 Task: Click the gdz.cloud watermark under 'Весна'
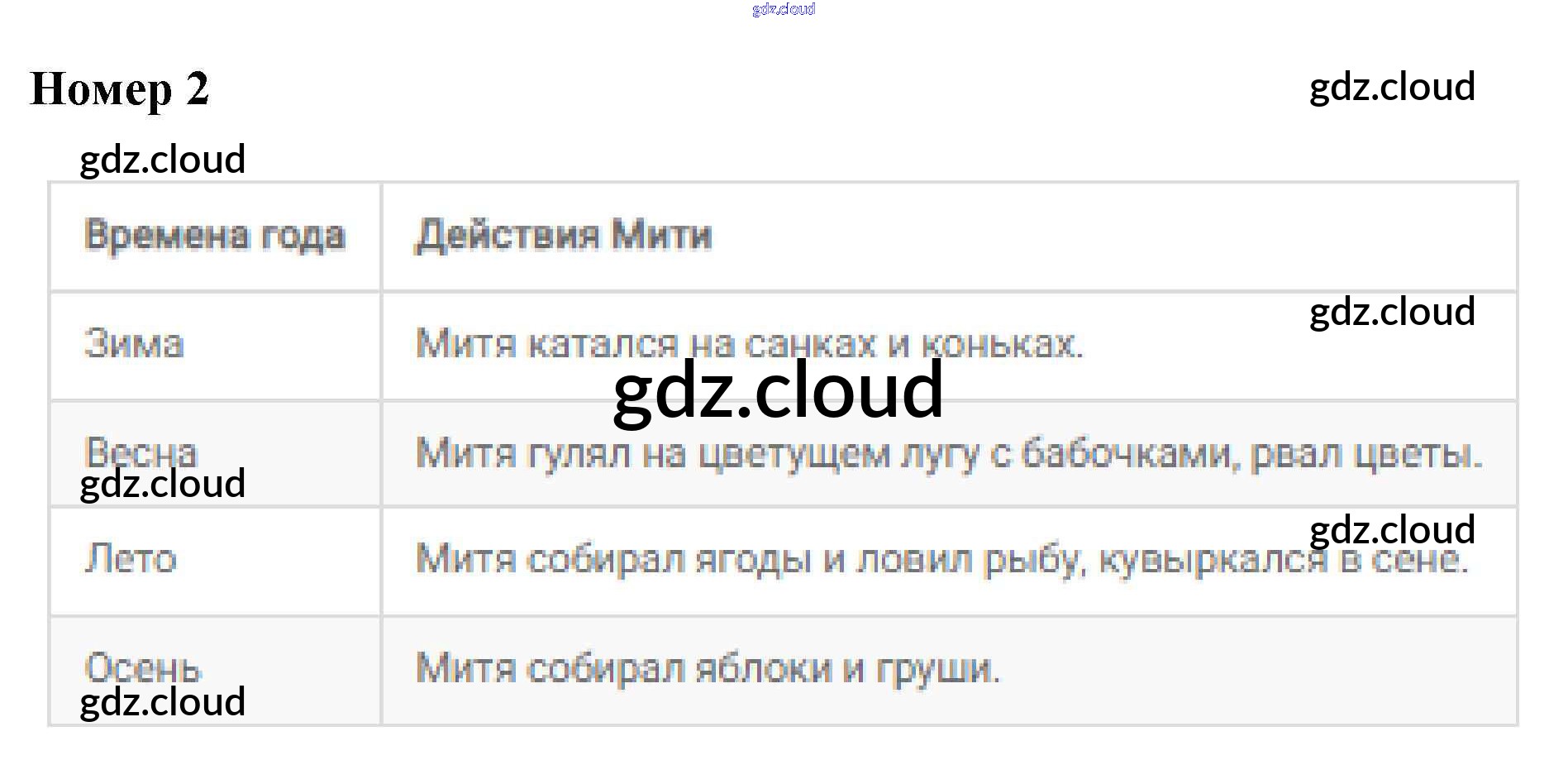[163, 485]
